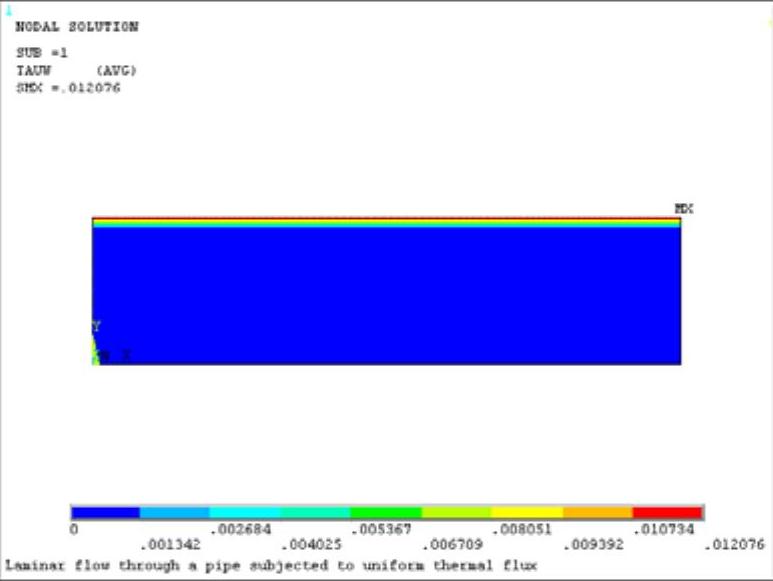The height and width of the screenshot is (581, 773).
Task: Click legend value .009392
Action: (594, 545)
